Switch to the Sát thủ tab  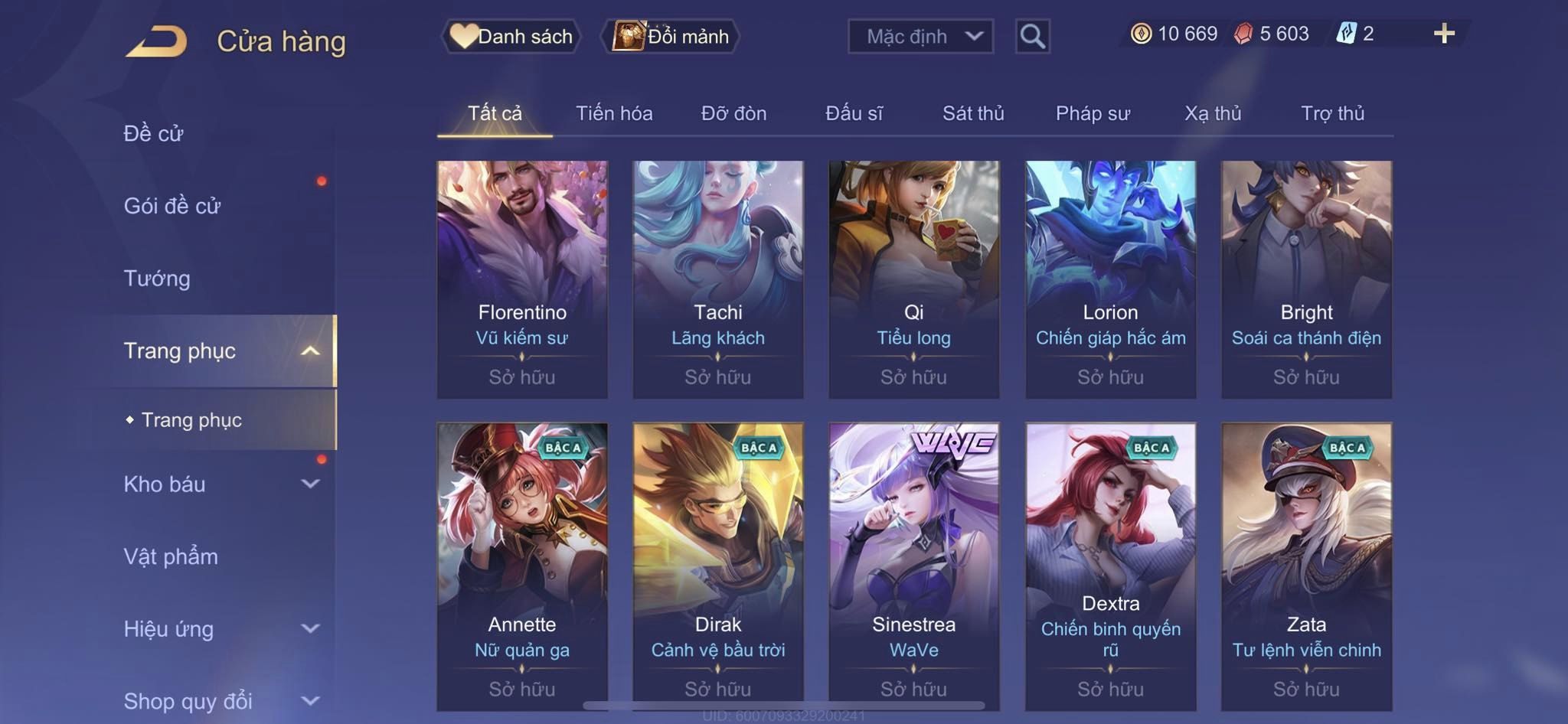pyautogui.click(x=973, y=113)
